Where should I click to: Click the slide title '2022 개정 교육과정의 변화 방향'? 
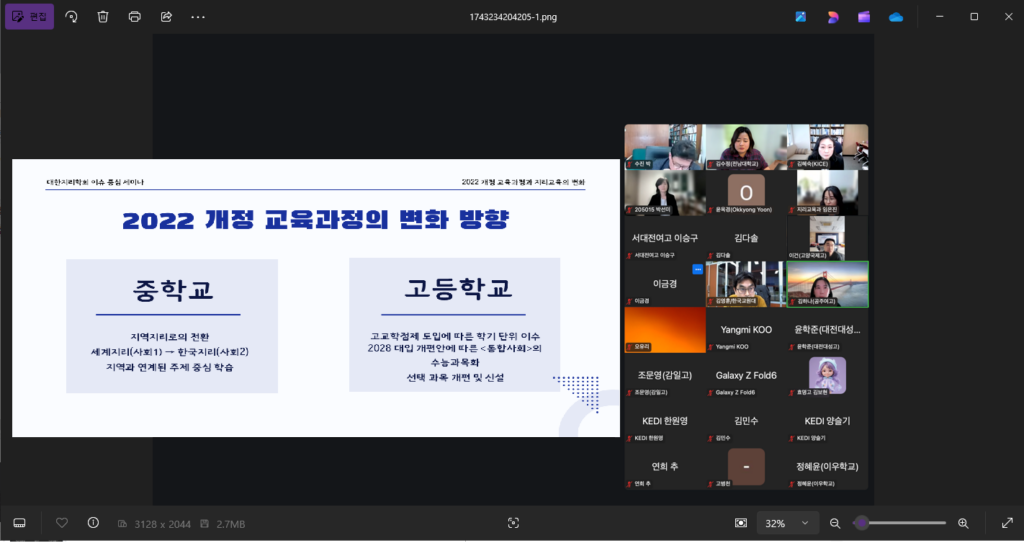315,220
